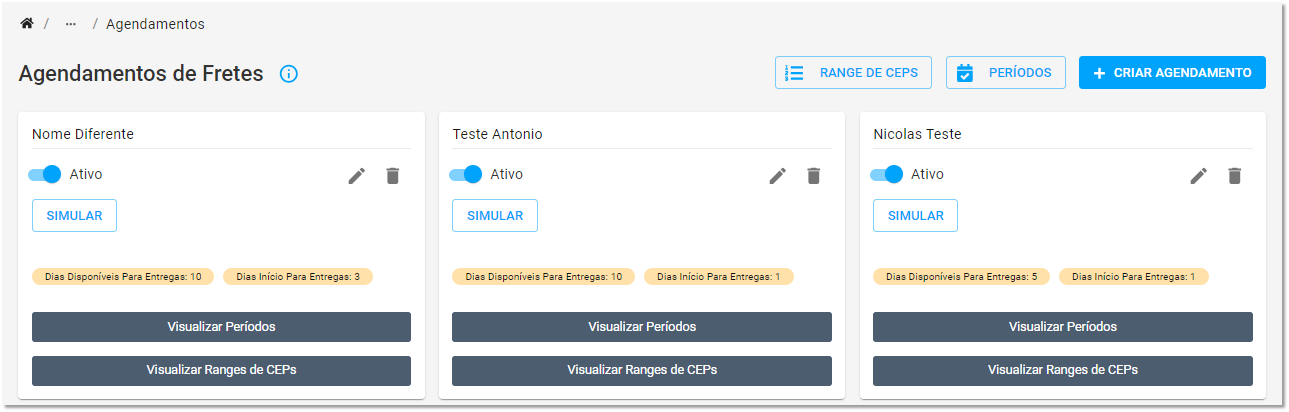Open info icon beside Agendamentos de Fretes
Viewport: 1289px width, 412px height.
point(289,74)
